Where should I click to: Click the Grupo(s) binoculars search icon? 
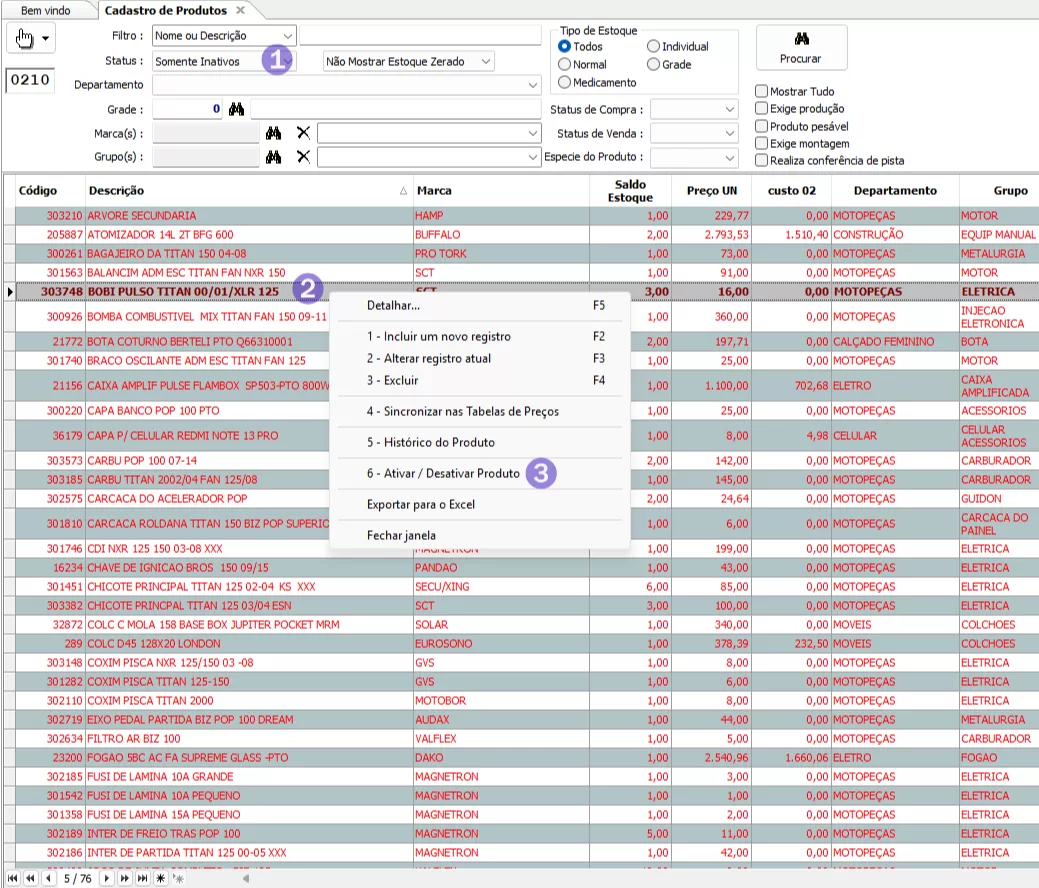tap(275, 157)
